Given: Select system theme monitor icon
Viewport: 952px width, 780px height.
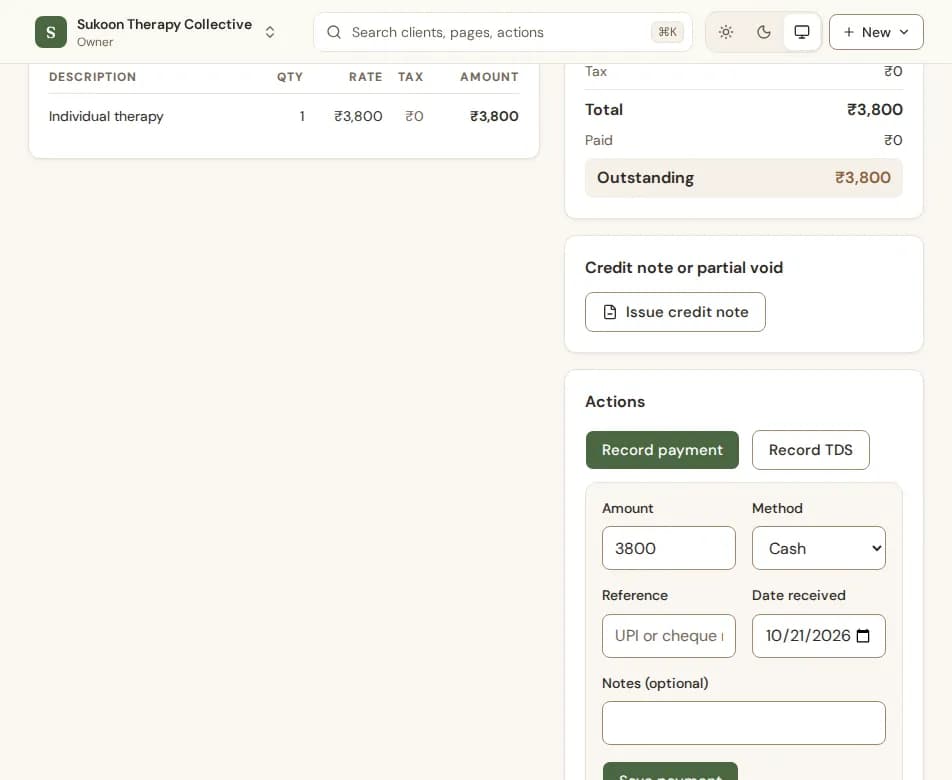Looking at the screenshot, I should [802, 32].
